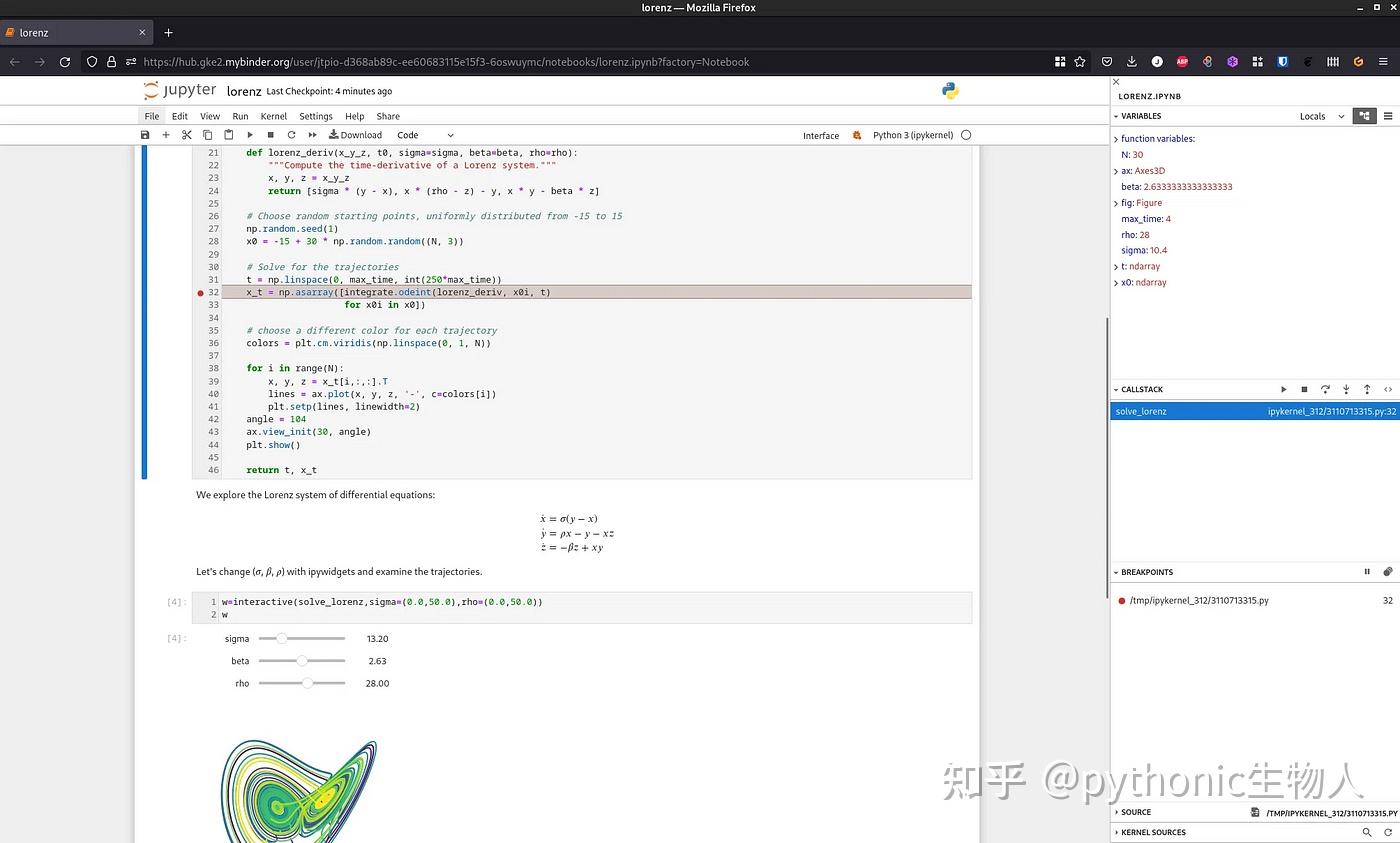This screenshot has height=843, width=1400.
Task: Run the selected cell
Action: 249,135
